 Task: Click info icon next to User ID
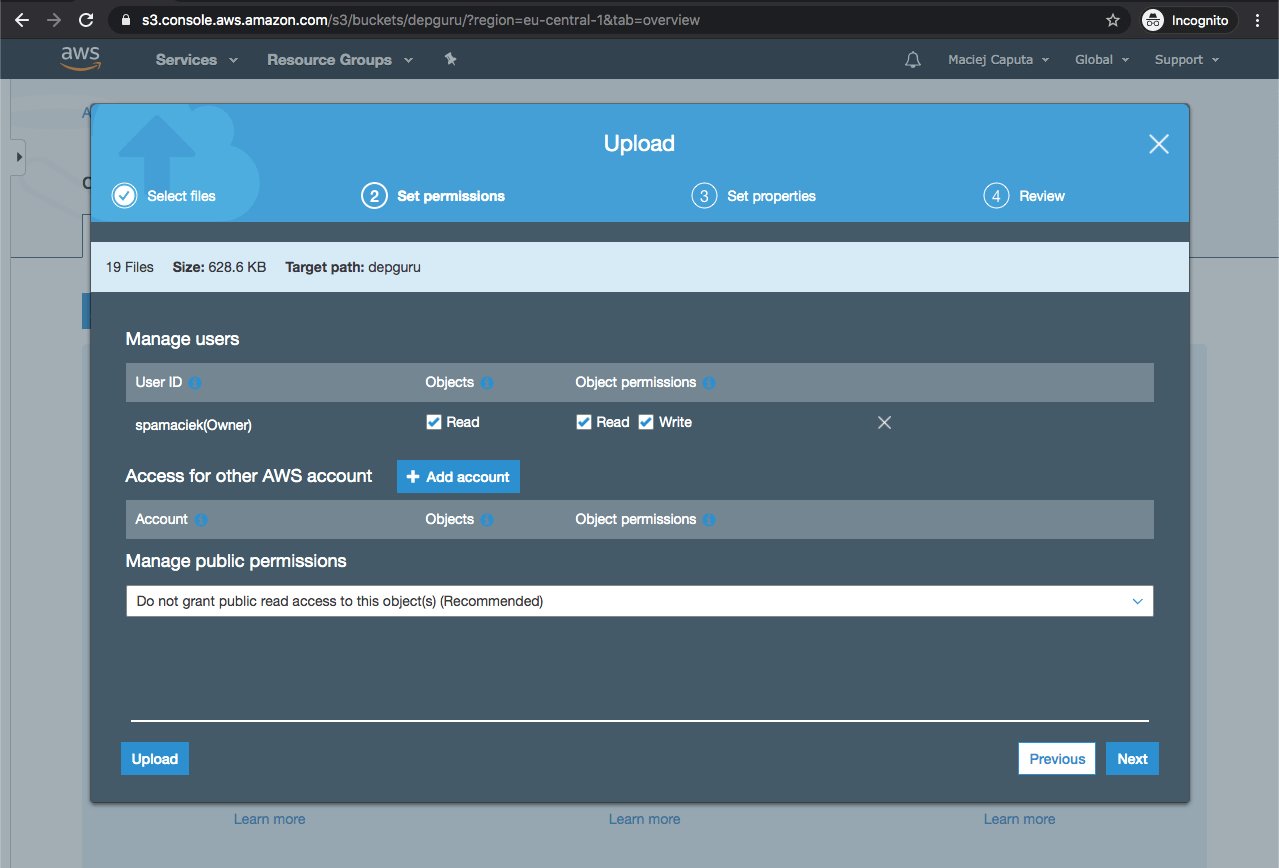pos(195,383)
